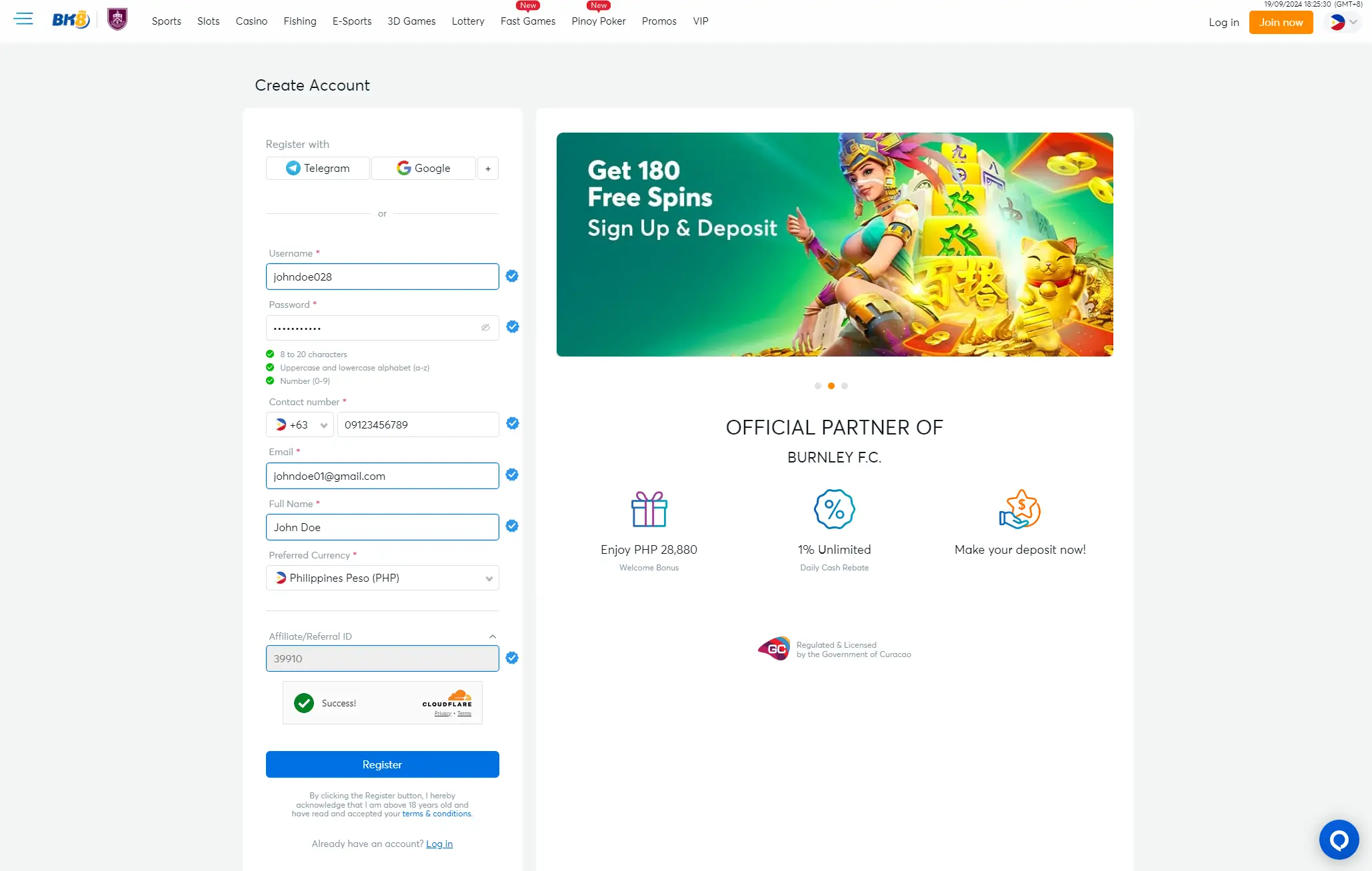
Task: Open the Promos menu tab
Action: tap(659, 21)
